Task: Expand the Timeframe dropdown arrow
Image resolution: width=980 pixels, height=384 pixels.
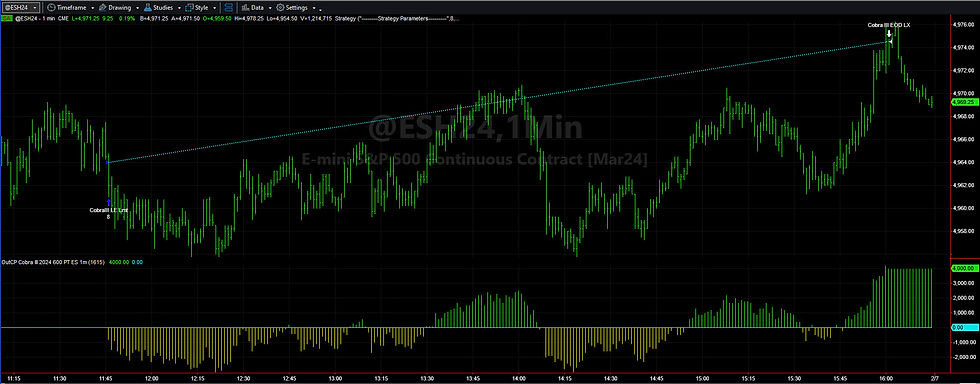Action: point(92,8)
